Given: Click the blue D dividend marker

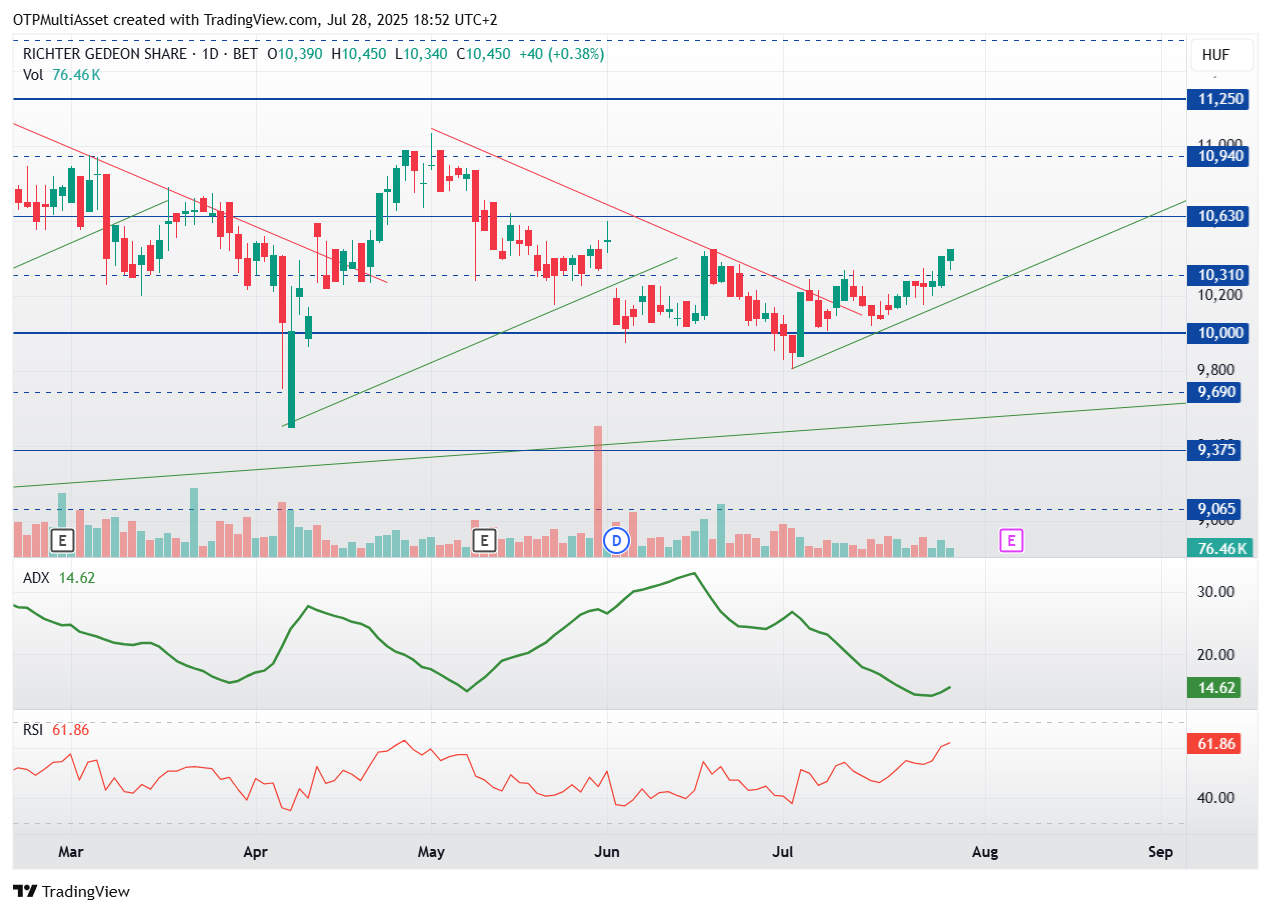Looking at the screenshot, I should click(617, 541).
